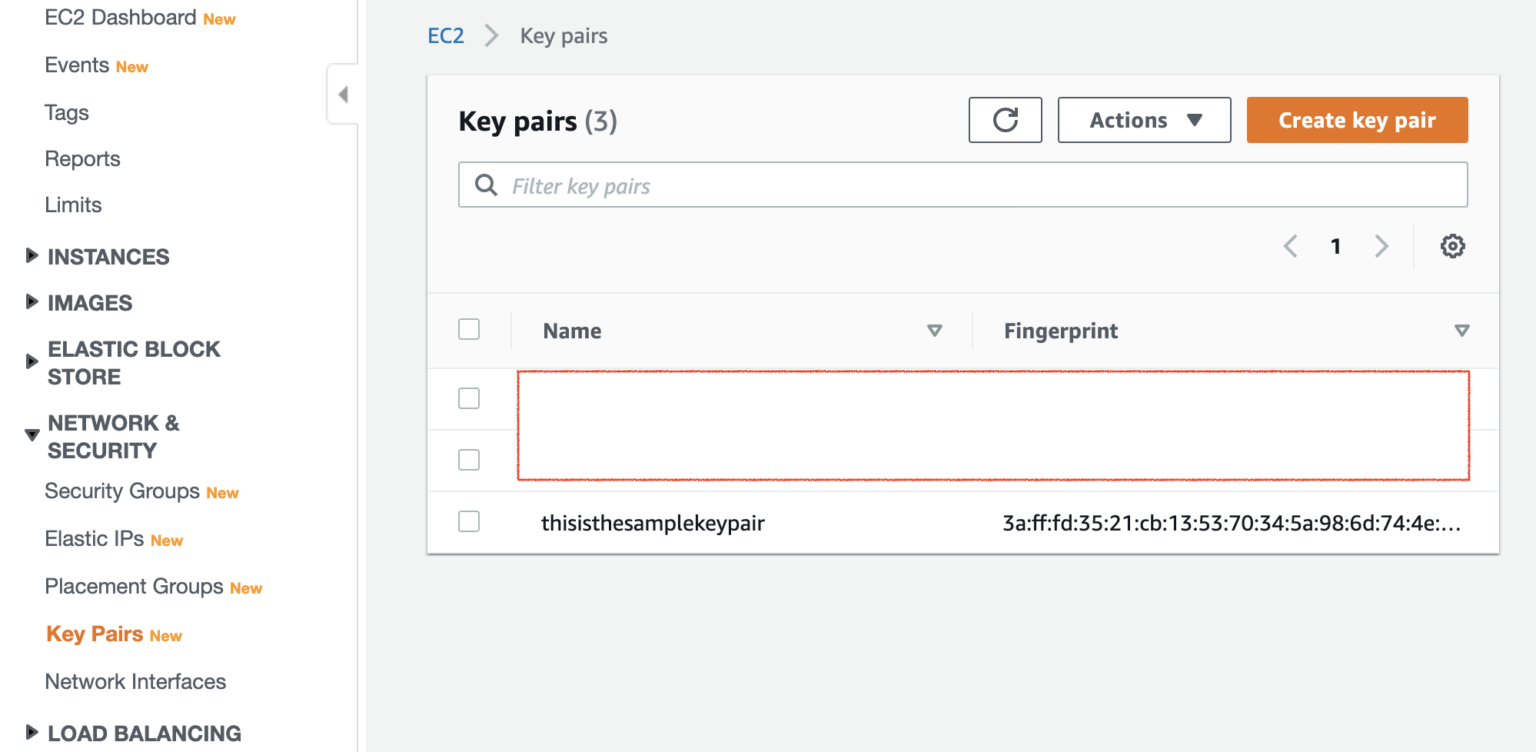The height and width of the screenshot is (752, 1536).
Task: Go to next page with right chevron
Action: (1381, 246)
